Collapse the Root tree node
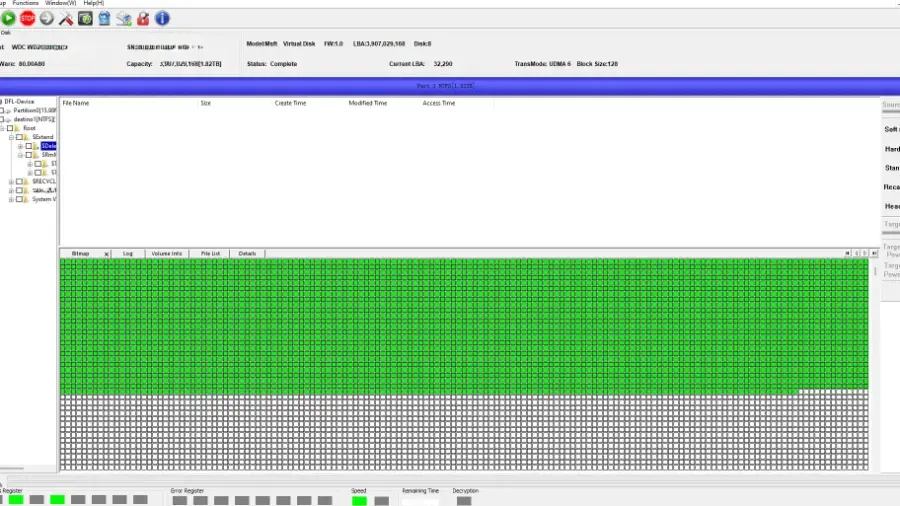The width and height of the screenshot is (900, 506). (x=2, y=128)
